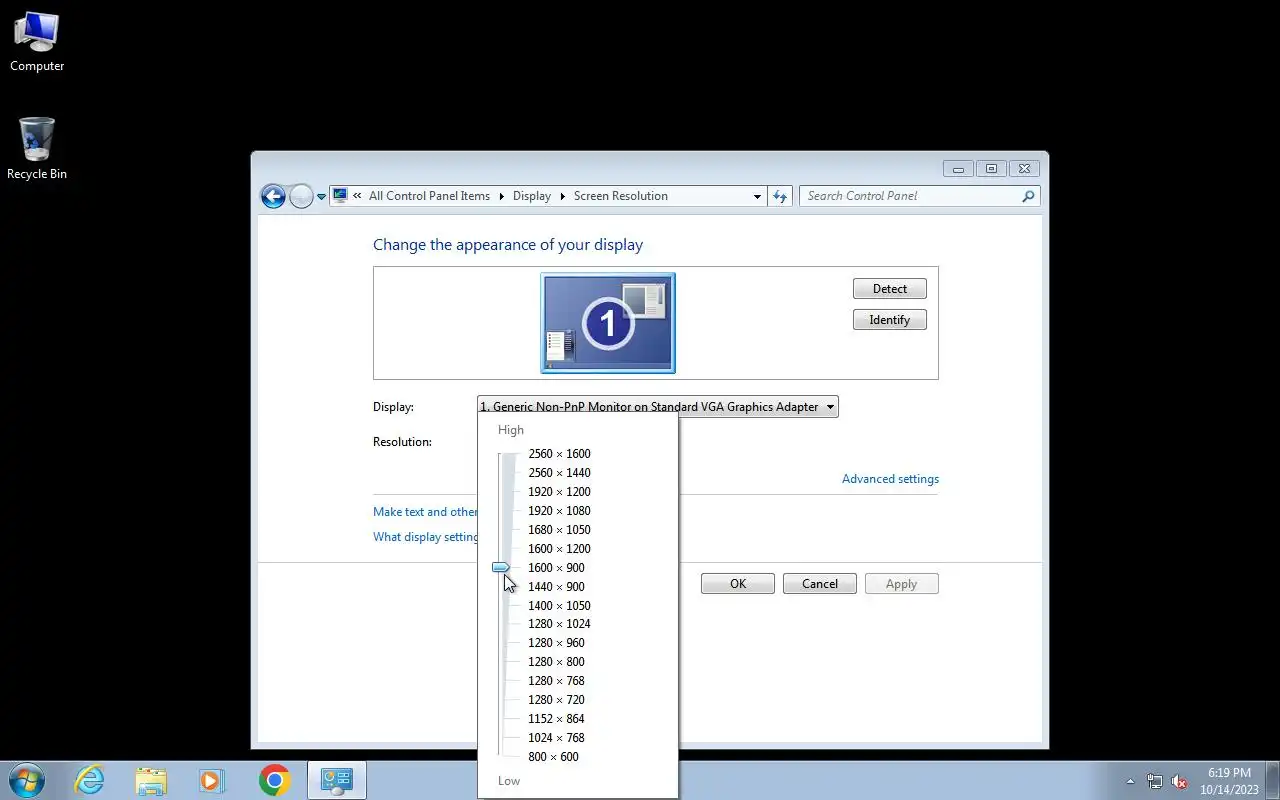The width and height of the screenshot is (1280, 800).
Task: Select 1024 × 768 resolution
Action: [x=556, y=738]
